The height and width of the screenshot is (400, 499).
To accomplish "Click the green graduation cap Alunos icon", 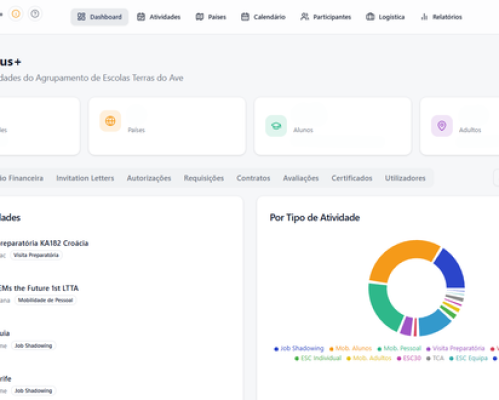I will [276, 126].
